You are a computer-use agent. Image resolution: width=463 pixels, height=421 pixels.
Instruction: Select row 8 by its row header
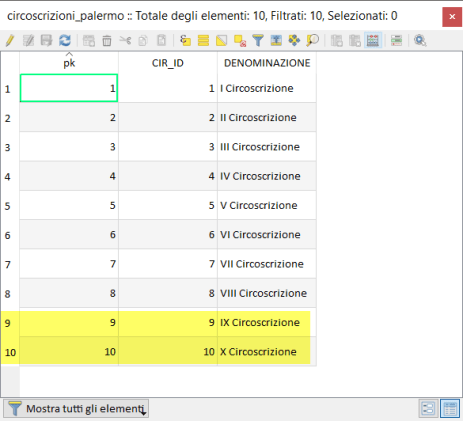tap(10, 294)
